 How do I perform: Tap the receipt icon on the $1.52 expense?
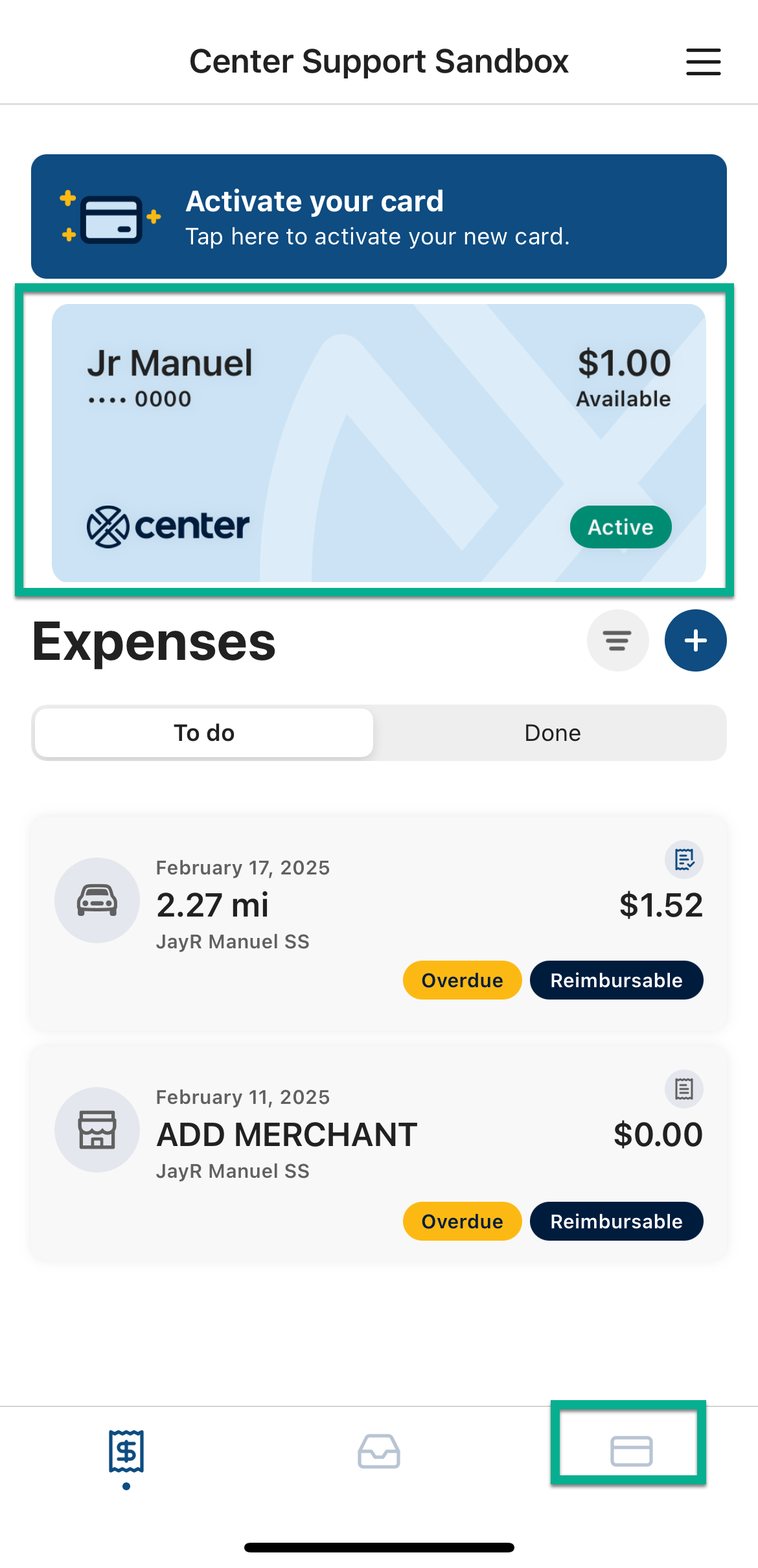pos(684,860)
